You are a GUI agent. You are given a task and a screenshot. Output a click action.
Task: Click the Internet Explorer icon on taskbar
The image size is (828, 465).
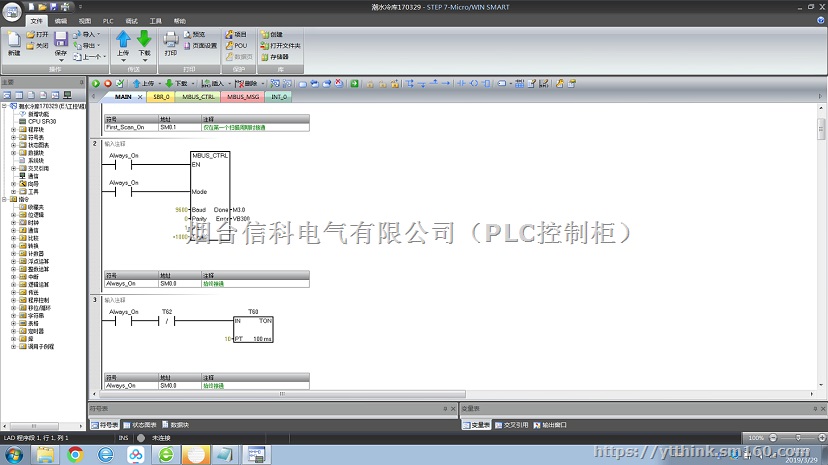point(106,454)
